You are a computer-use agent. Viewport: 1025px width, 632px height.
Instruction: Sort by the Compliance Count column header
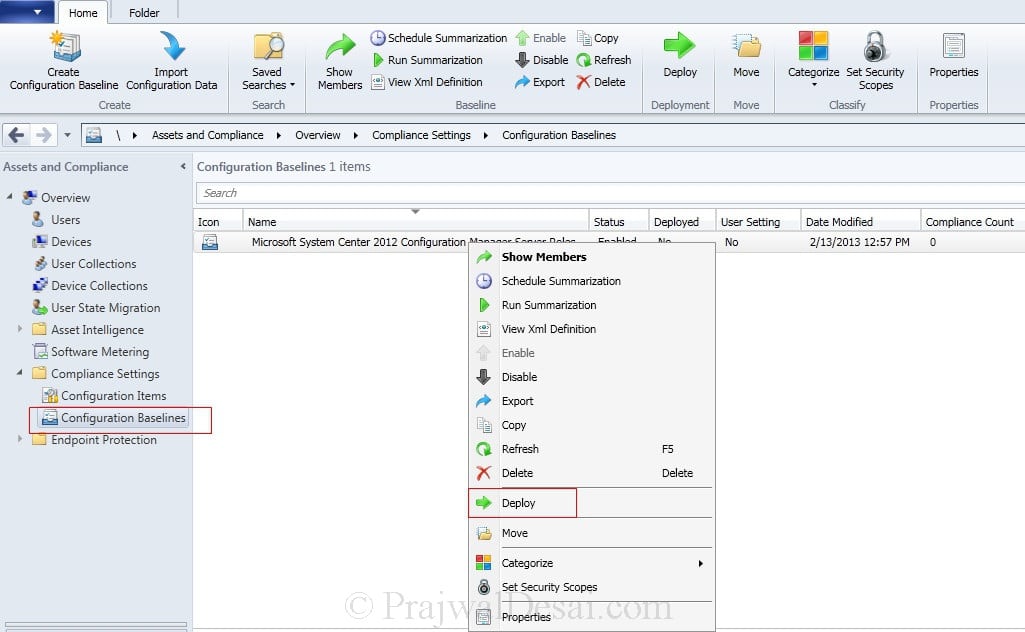tap(971, 222)
